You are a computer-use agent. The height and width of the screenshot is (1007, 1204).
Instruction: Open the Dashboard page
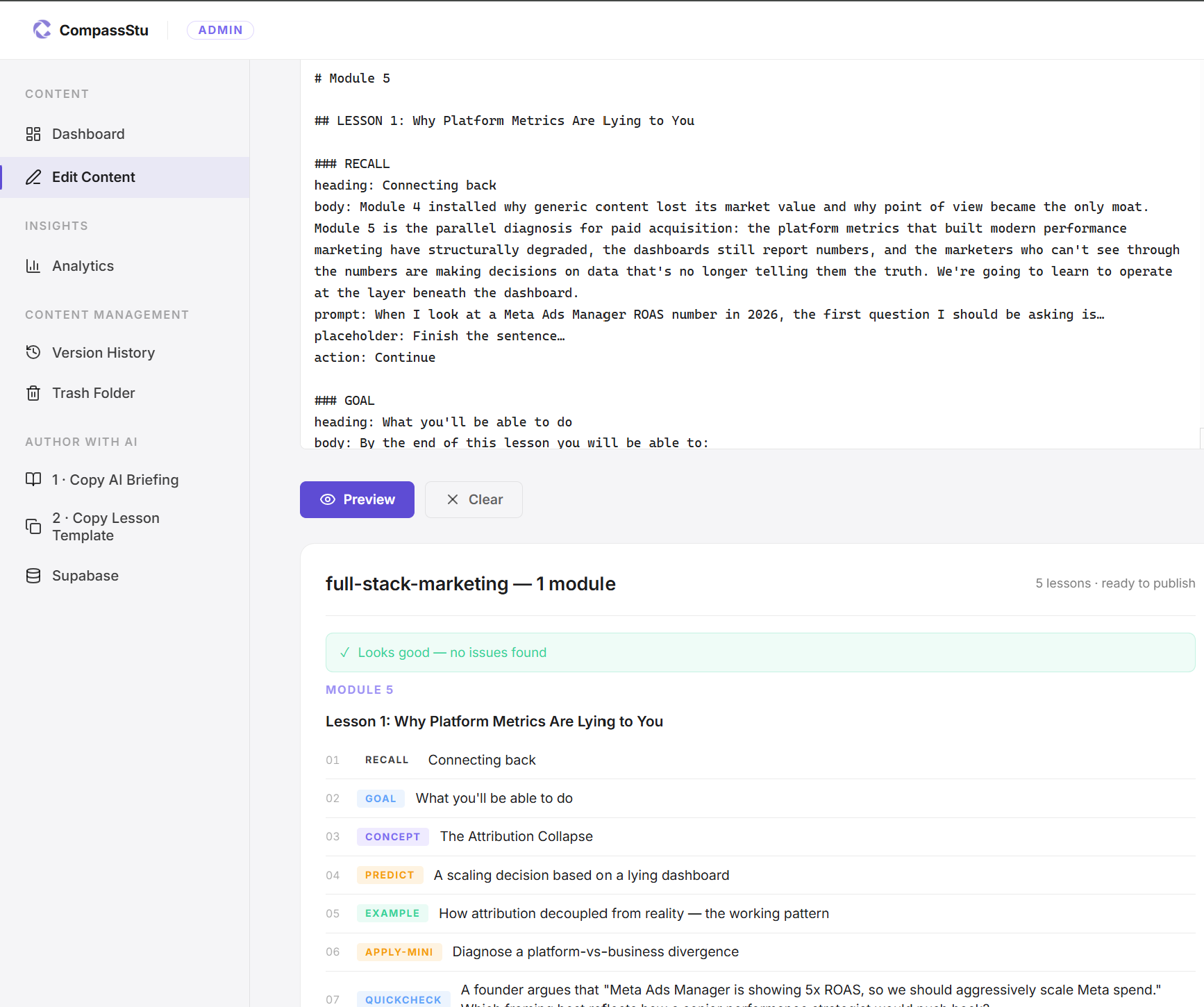tap(125, 134)
